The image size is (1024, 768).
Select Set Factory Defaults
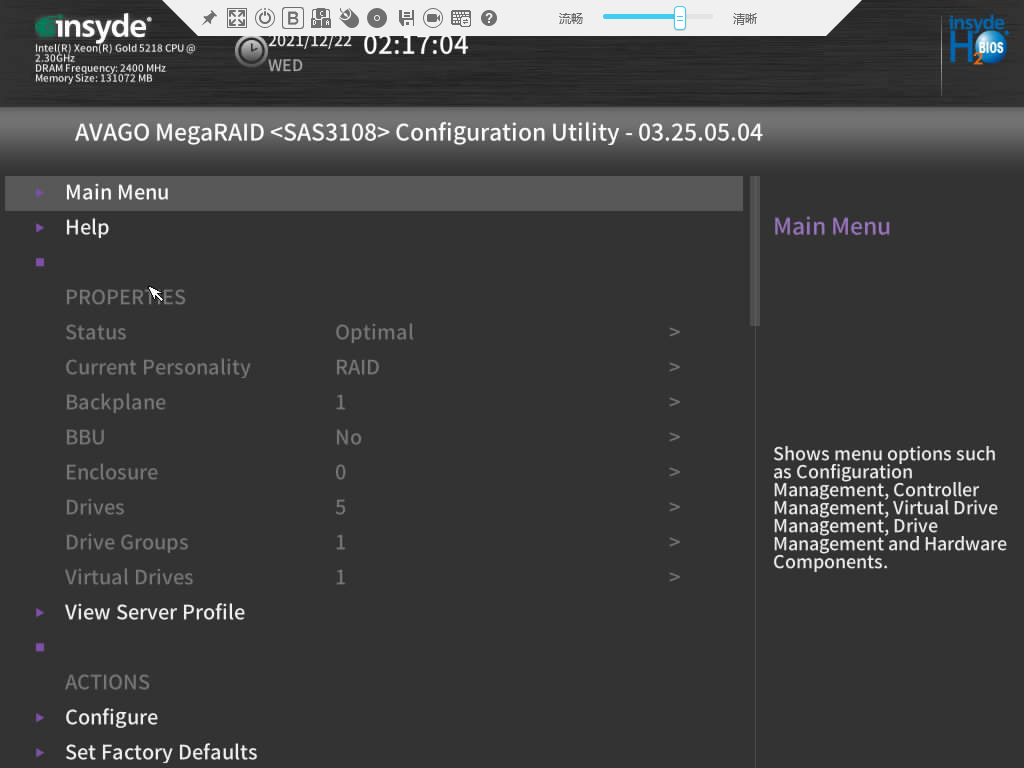tap(161, 752)
